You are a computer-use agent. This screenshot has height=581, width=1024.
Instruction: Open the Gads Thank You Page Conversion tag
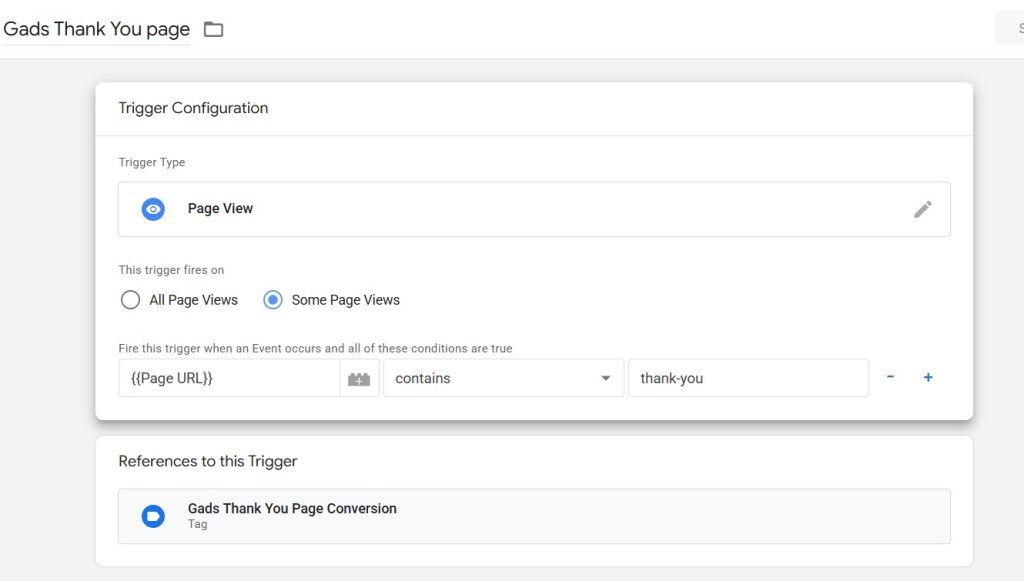(x=290, y=508)
